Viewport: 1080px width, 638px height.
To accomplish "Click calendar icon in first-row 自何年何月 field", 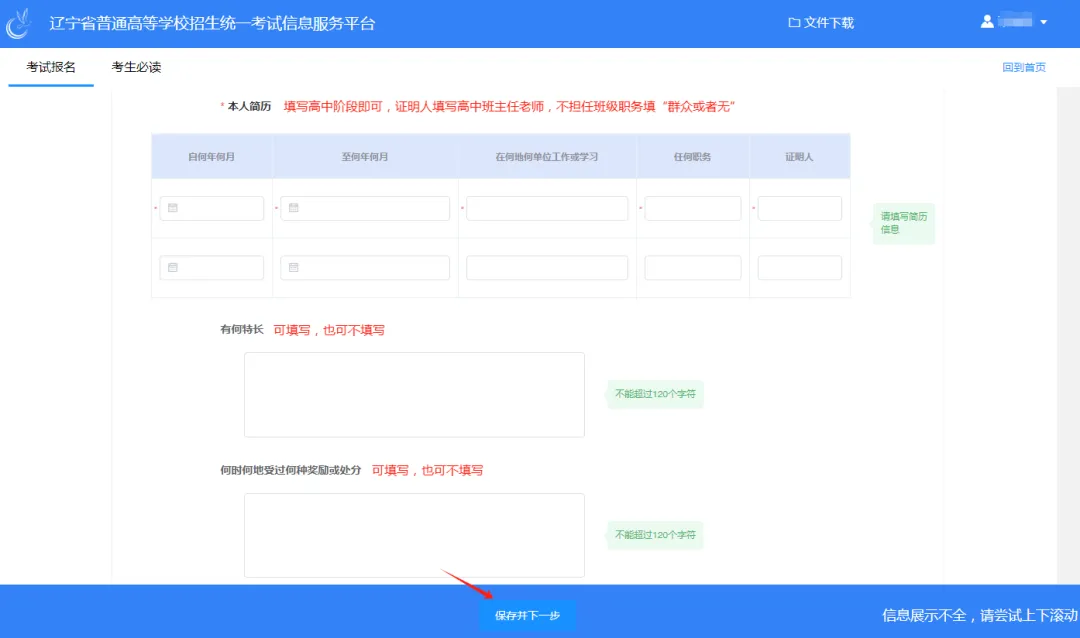I will click(x=173, y=208).
